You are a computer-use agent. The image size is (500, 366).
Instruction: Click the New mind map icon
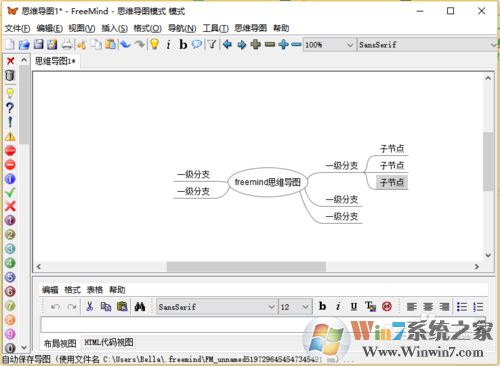pos(9,44)
